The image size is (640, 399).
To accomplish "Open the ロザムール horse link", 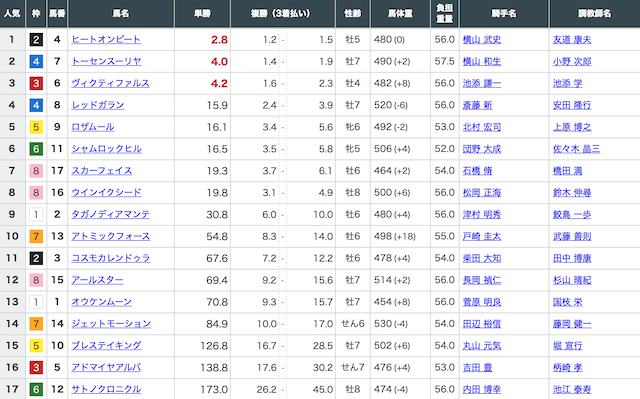I will 93,127.
